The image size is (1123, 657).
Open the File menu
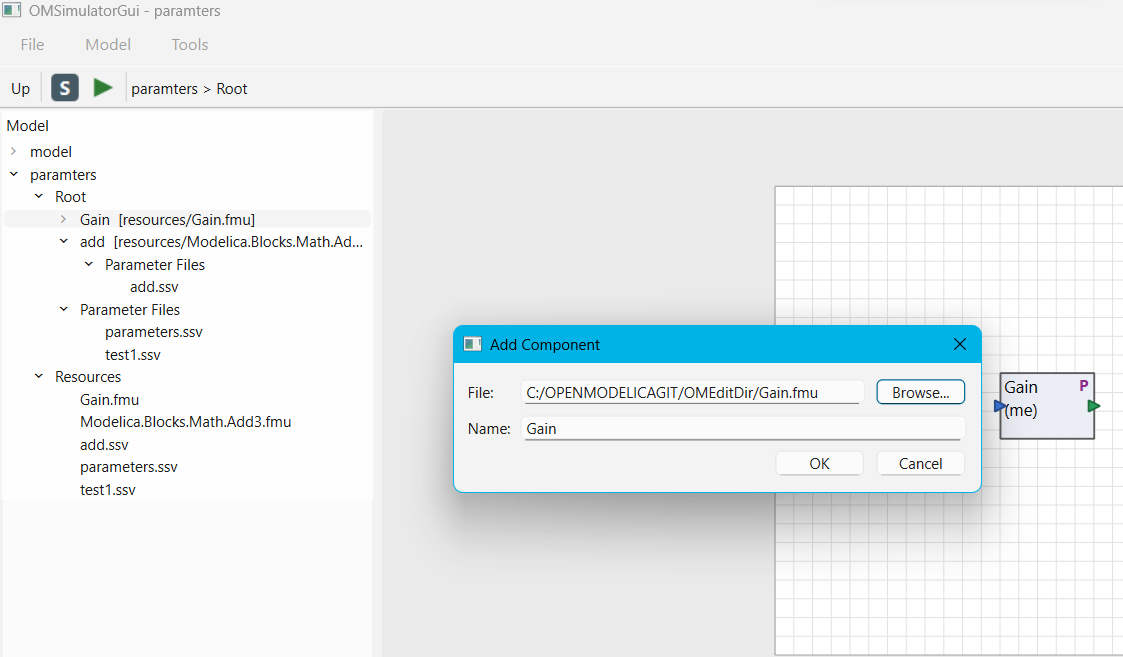click(x=32, y=44)
